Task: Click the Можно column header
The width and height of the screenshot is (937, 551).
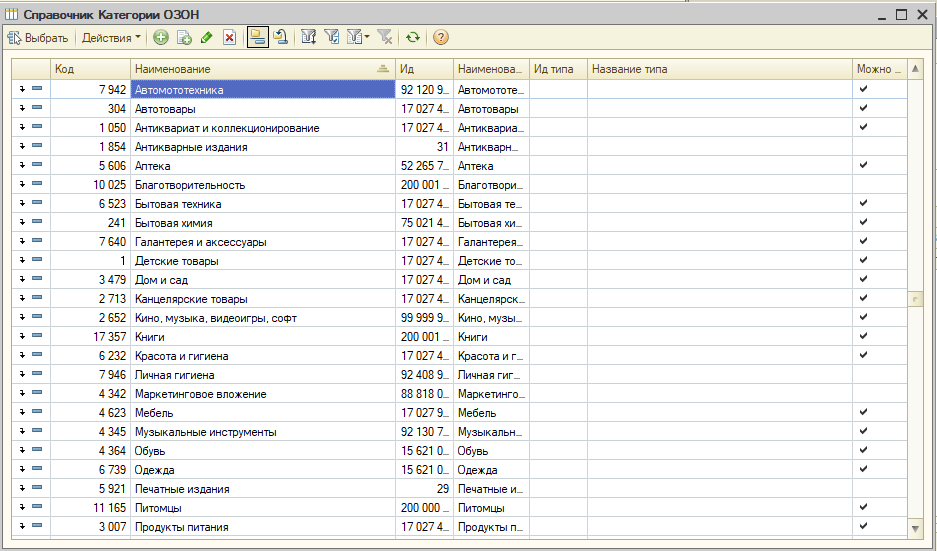Action: (880, 69)
